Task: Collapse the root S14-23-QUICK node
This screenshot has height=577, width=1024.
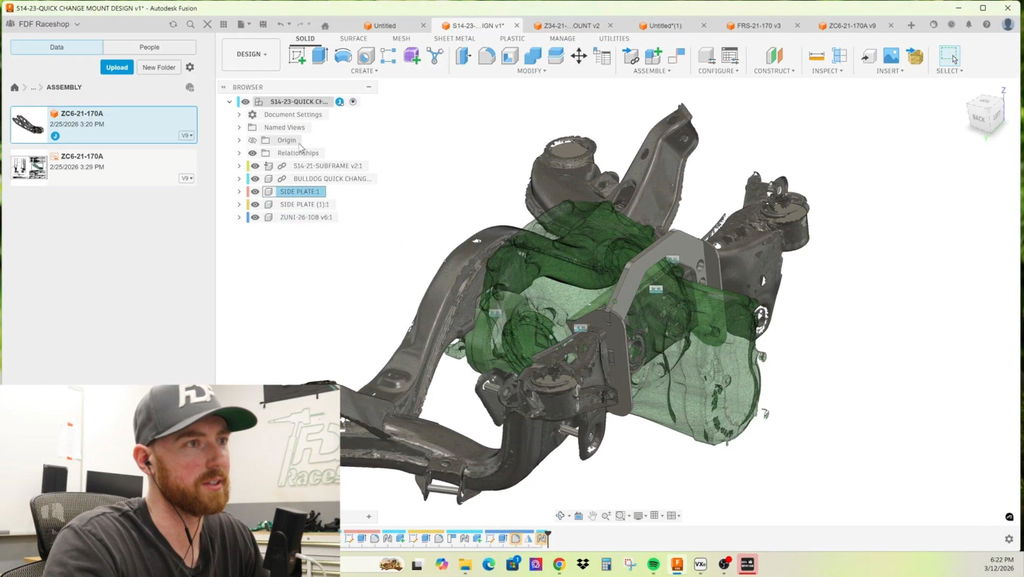Action: (x=230, y=102)
